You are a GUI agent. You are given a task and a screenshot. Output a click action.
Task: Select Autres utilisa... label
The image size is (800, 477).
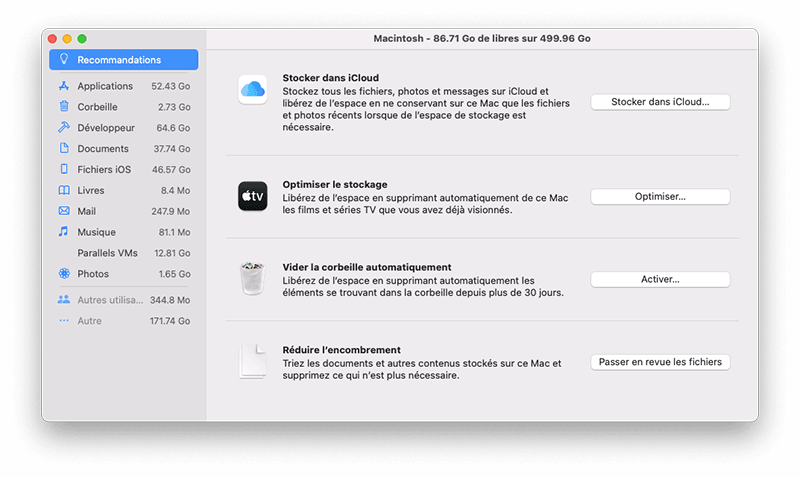coord(110,300)
